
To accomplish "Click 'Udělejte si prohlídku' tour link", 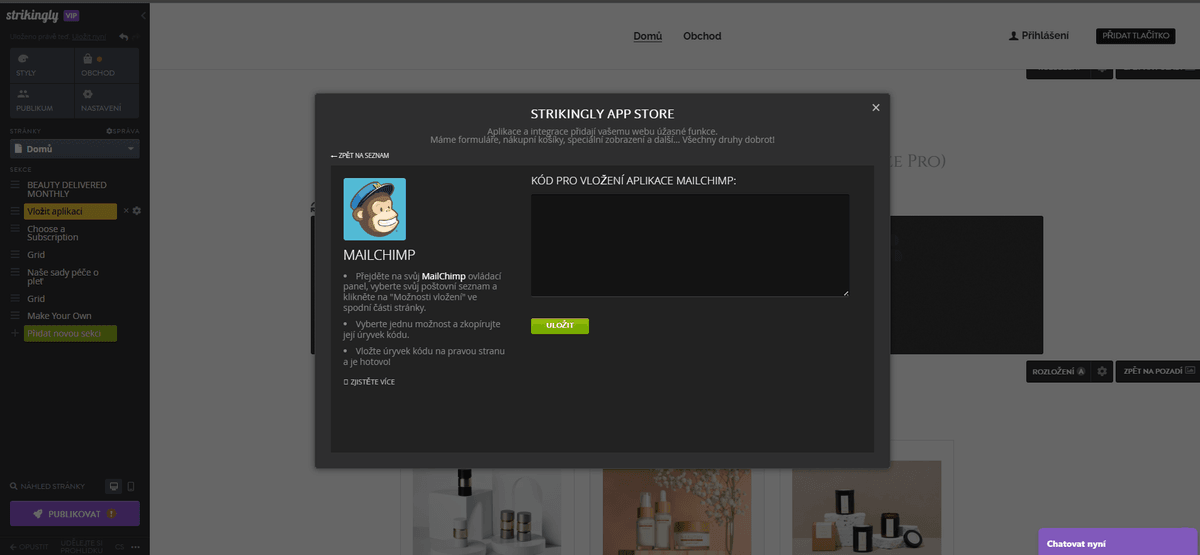I will 84,545.
